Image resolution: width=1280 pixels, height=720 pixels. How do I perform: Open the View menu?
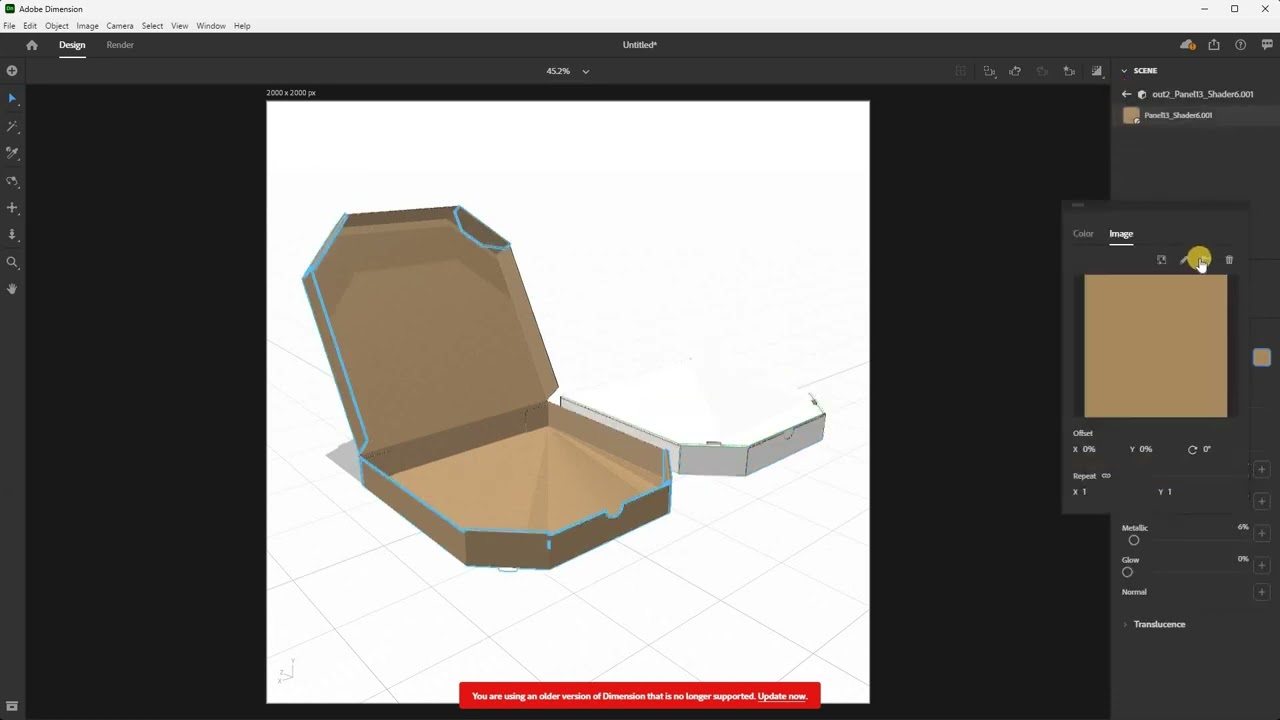click(x=180, y=26)
